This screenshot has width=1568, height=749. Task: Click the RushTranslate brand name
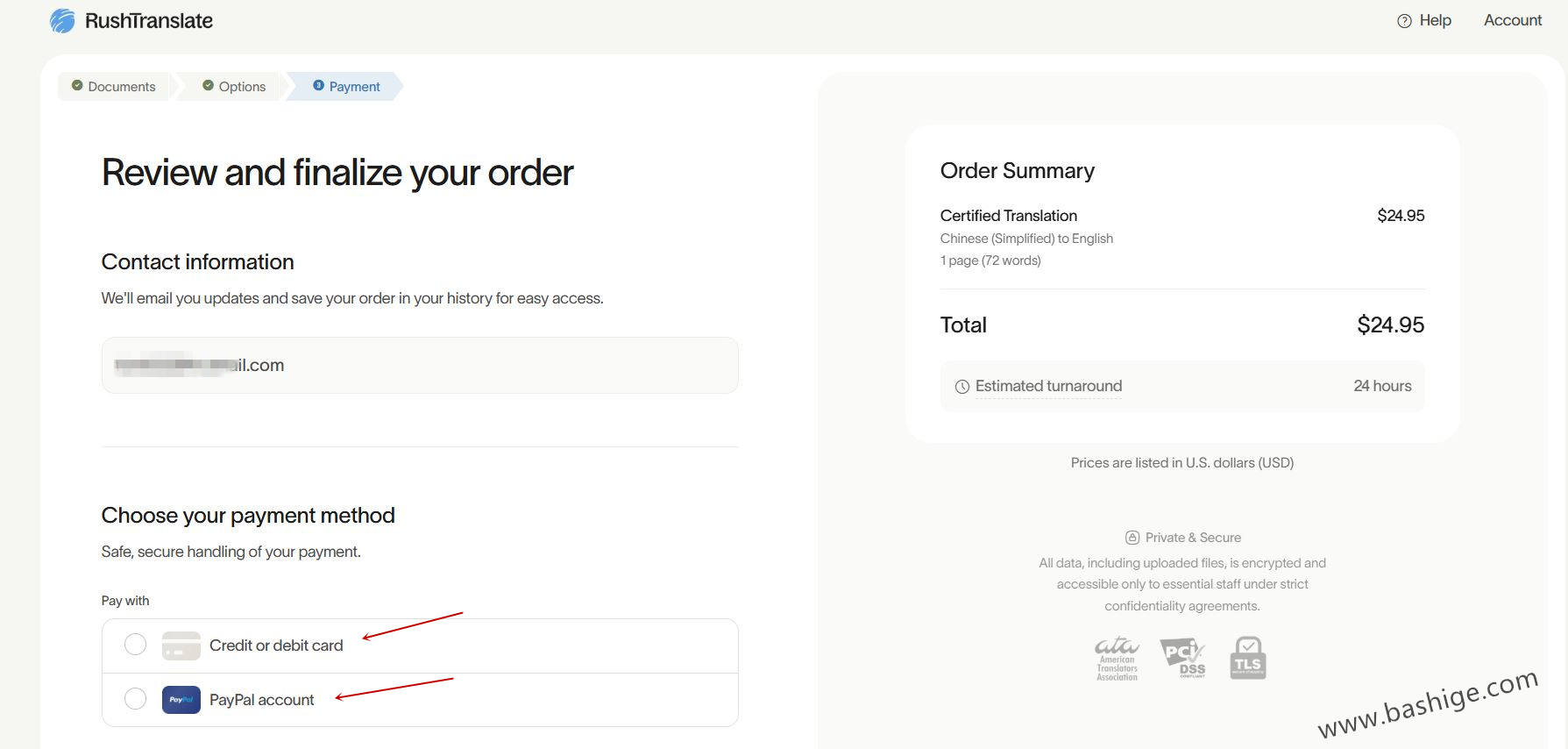coord(149,21)
